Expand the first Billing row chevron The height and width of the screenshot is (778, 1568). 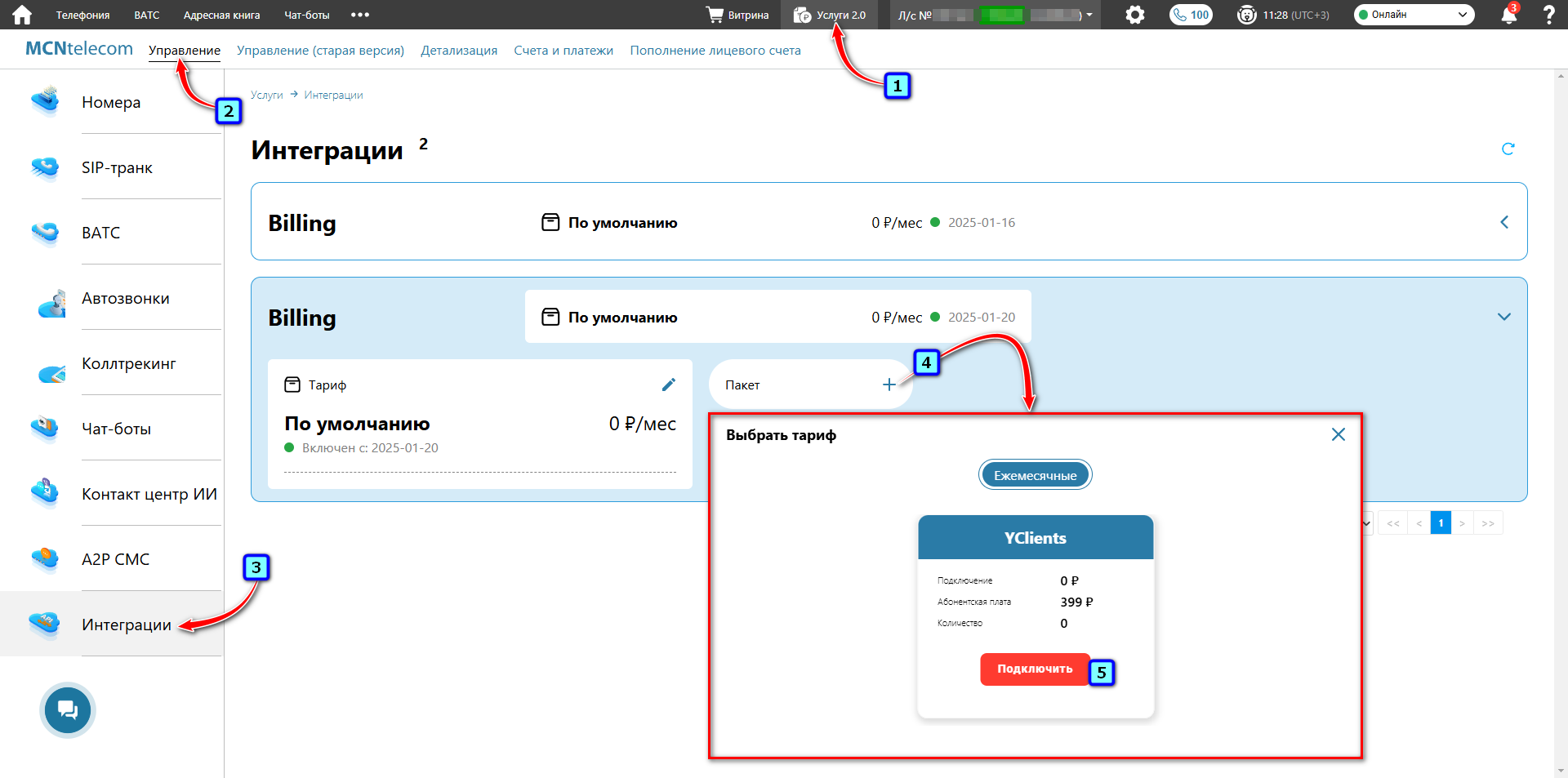1504,222
